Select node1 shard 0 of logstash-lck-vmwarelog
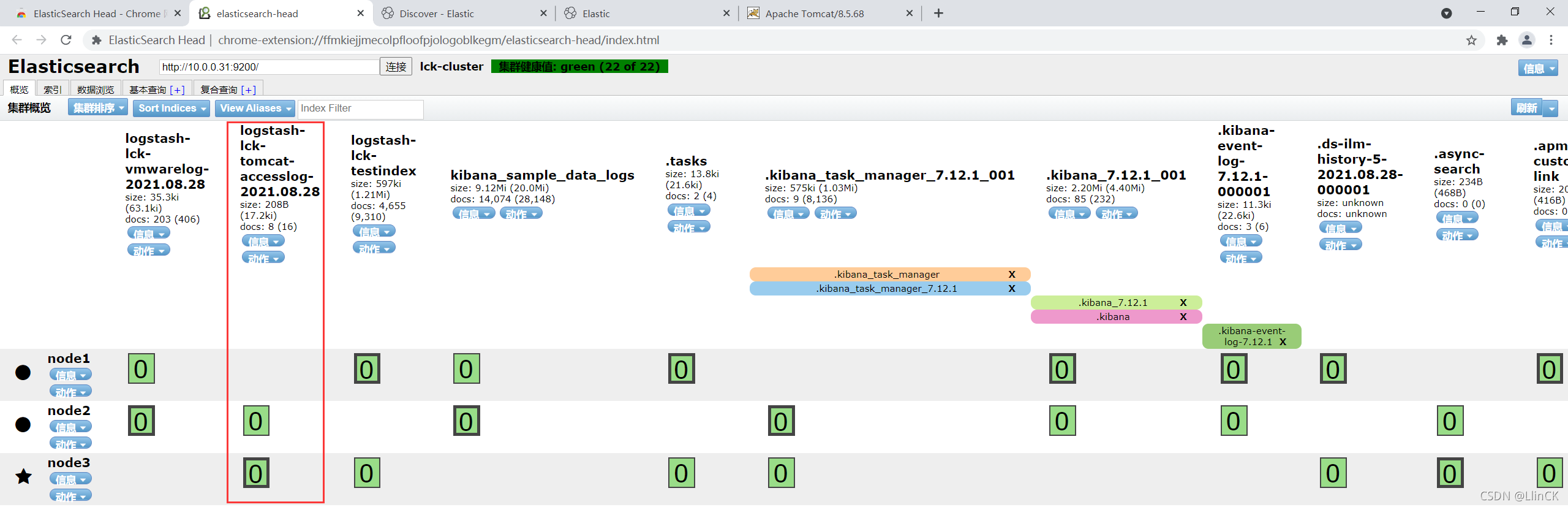The image size is (1568, 507). 141,368
